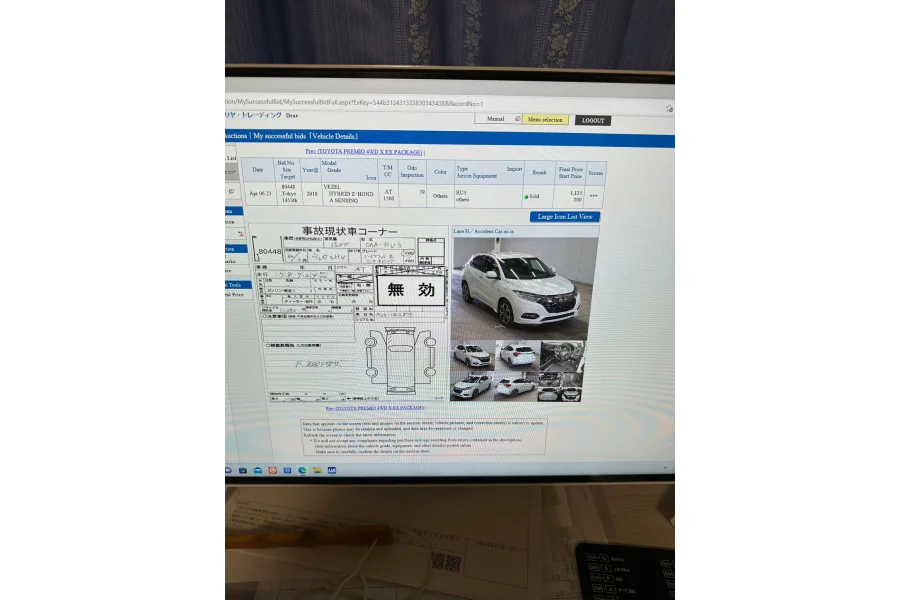The height and width of the screenshot is (600, 900).
Task: Toggle the Sold result filter for the Apr 06.23 row
Action: (531, 196)
